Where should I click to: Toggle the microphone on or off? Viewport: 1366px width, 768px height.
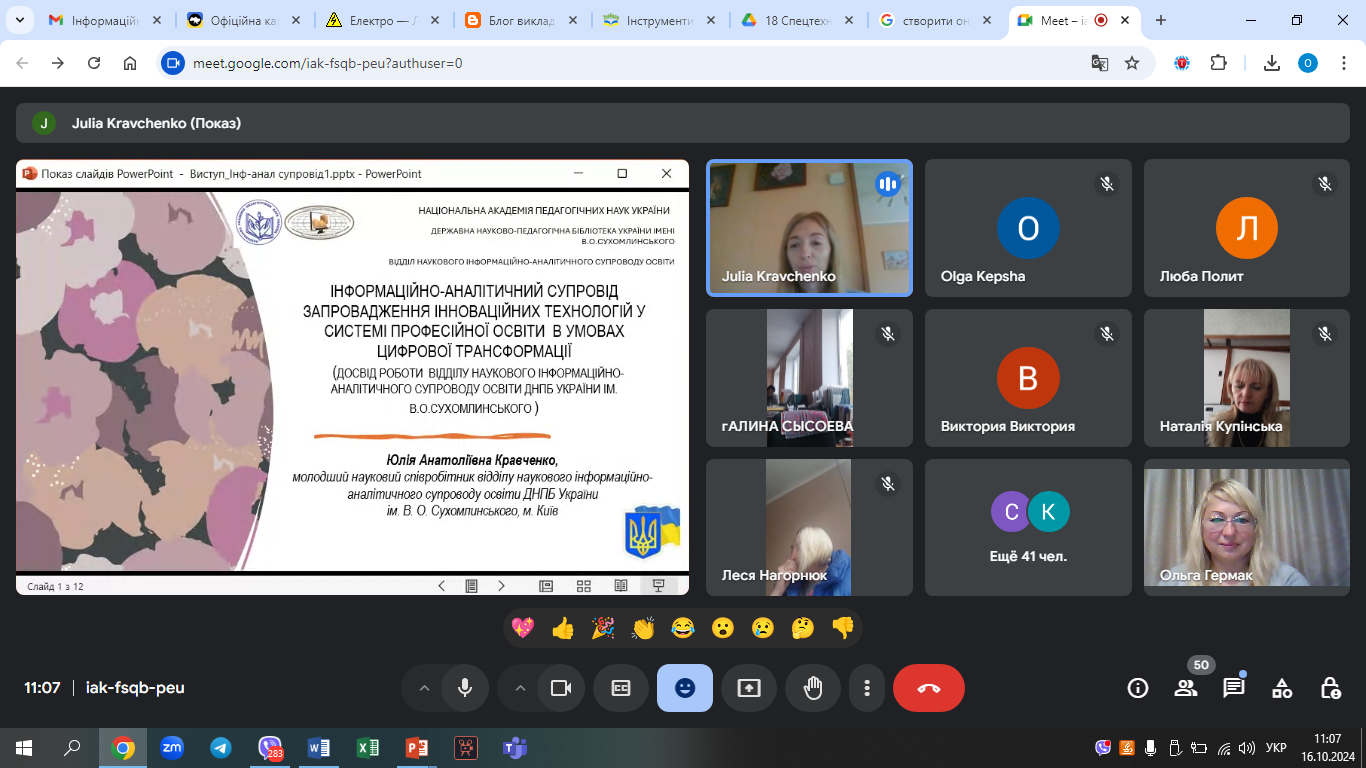pyautogui.click(x=464, y=688)
